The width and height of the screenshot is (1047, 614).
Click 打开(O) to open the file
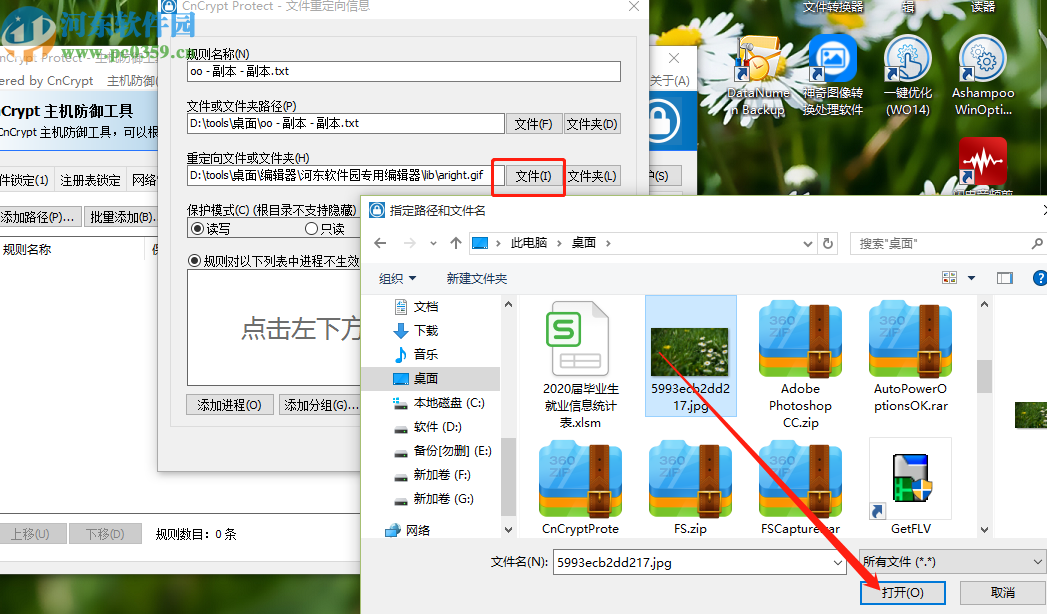click(902, 593)
